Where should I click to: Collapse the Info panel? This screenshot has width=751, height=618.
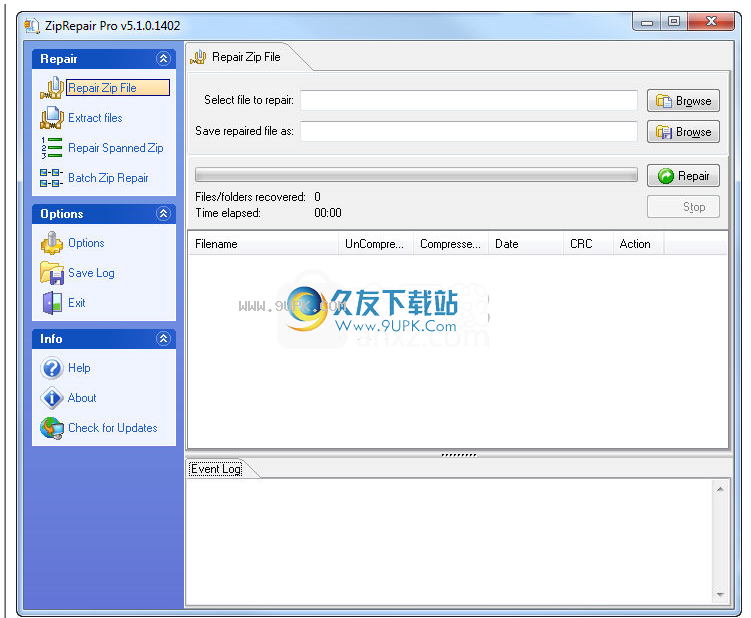[x=163, y=339]
